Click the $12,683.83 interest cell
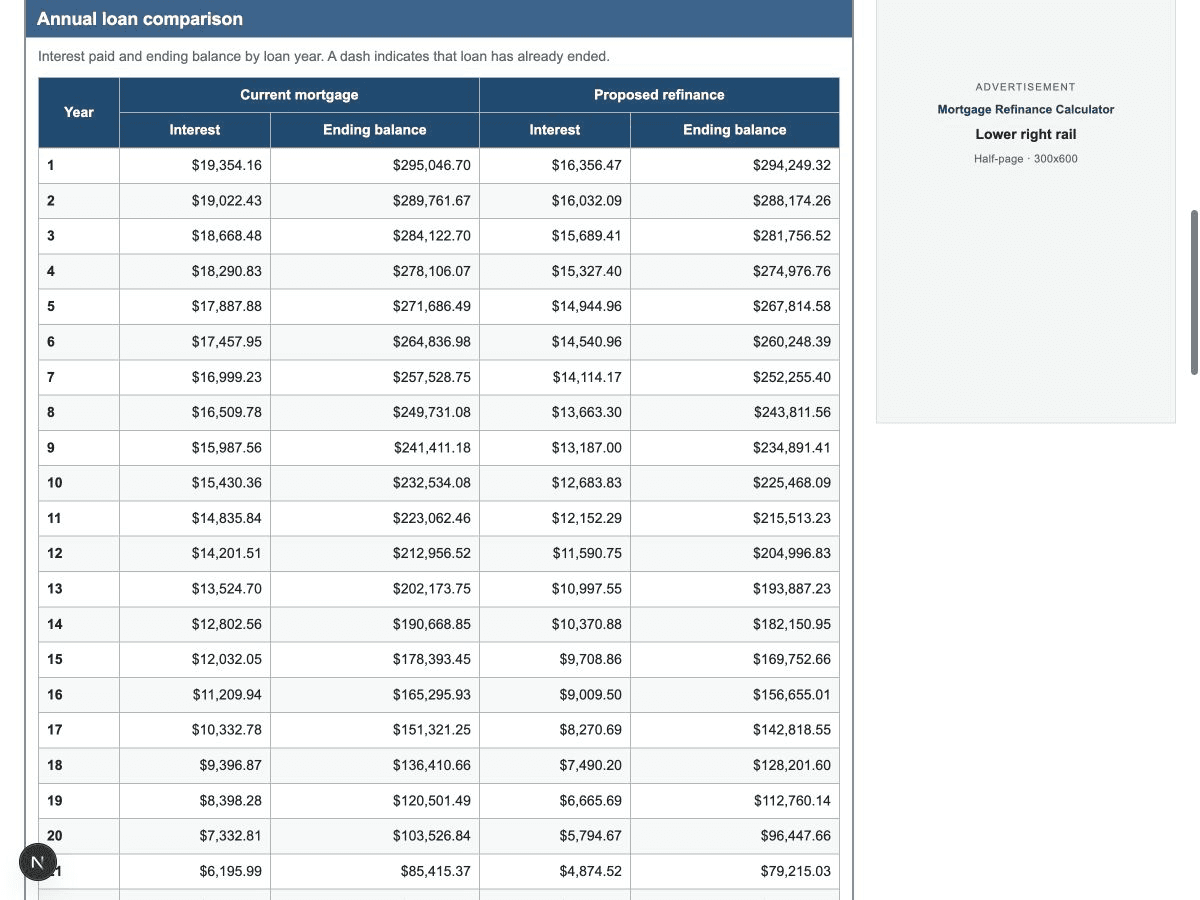The height and width of the screenshot is (900, 1200). pos(555,483)
